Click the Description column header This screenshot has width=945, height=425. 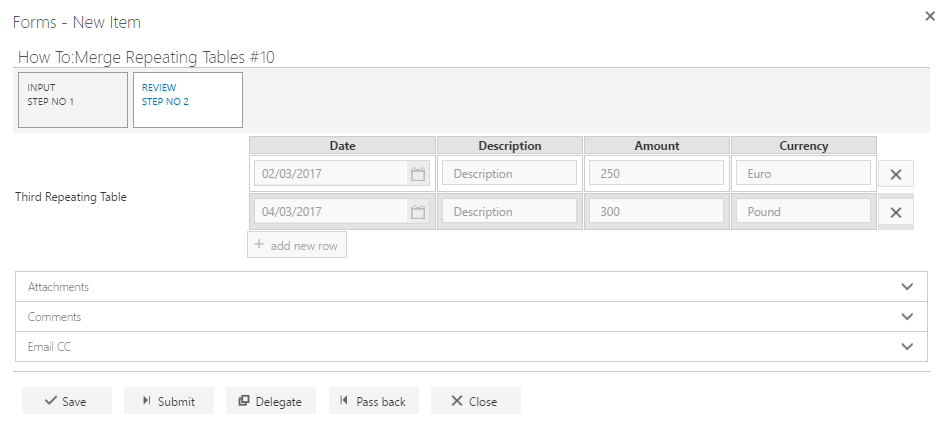pos(510,145)
